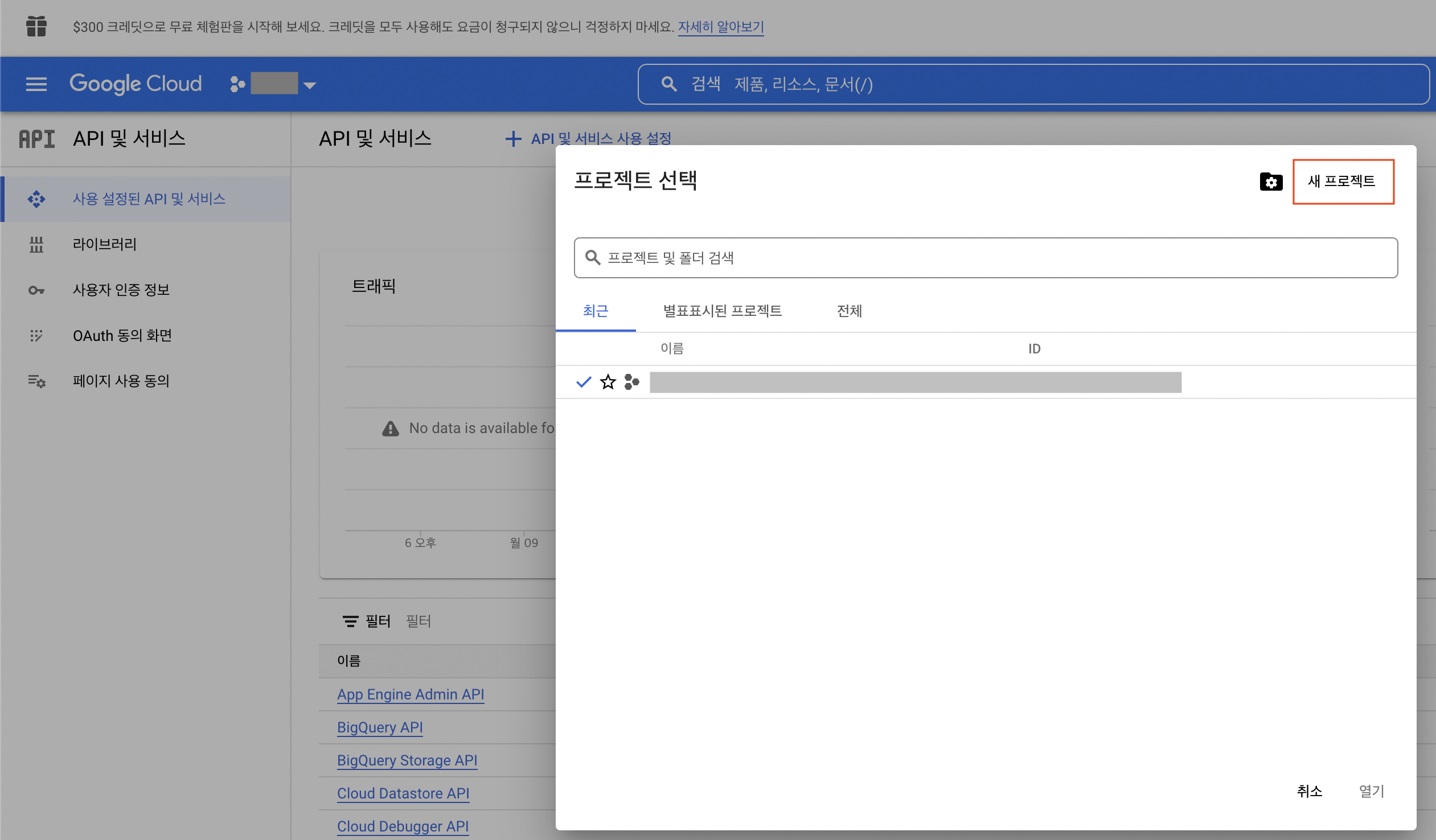Click the search magnifier in top bar
Viewport: 1436px width, 840px height.
coord(669,84)
